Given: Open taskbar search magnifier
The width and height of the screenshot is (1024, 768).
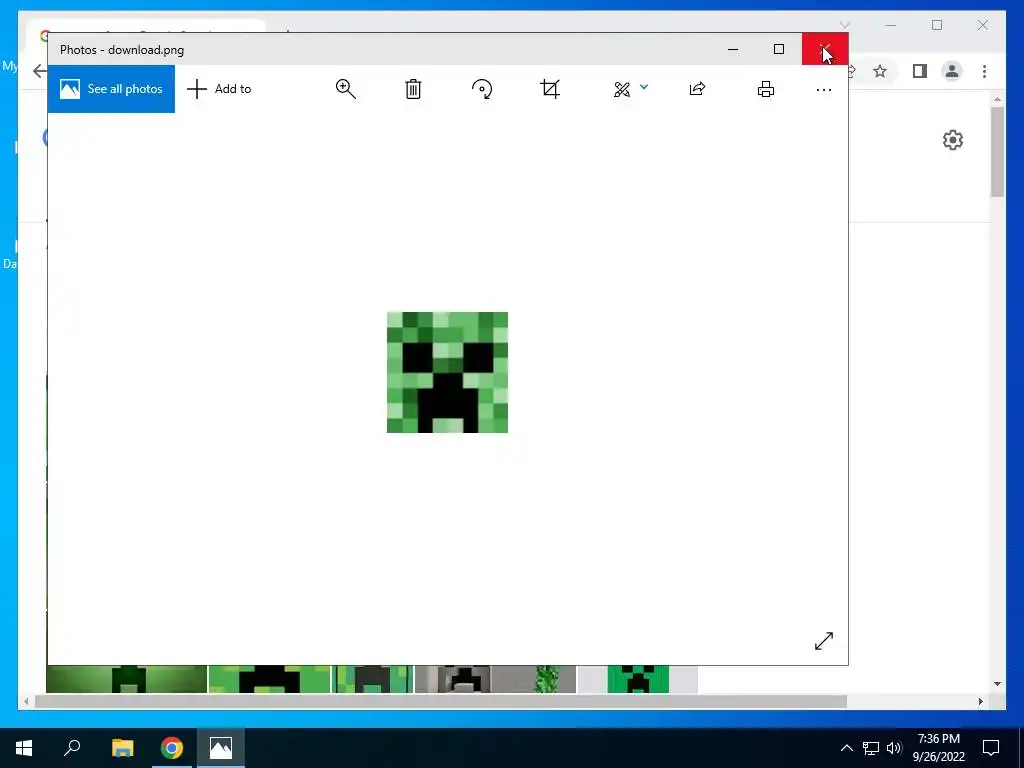Looking at the screenshot, I should click(72, 748).
